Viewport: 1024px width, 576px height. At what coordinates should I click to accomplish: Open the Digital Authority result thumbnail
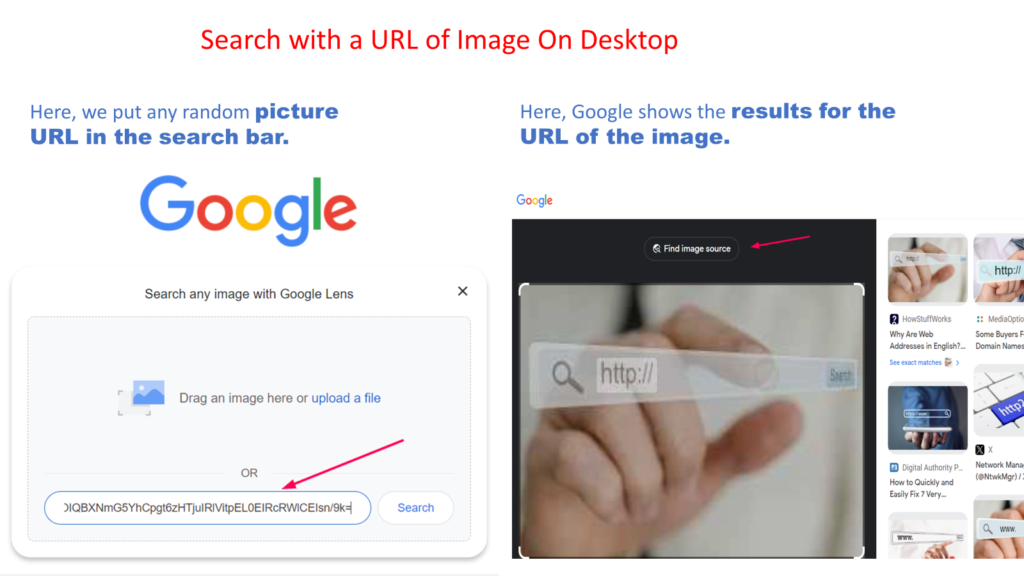(927, 418)
